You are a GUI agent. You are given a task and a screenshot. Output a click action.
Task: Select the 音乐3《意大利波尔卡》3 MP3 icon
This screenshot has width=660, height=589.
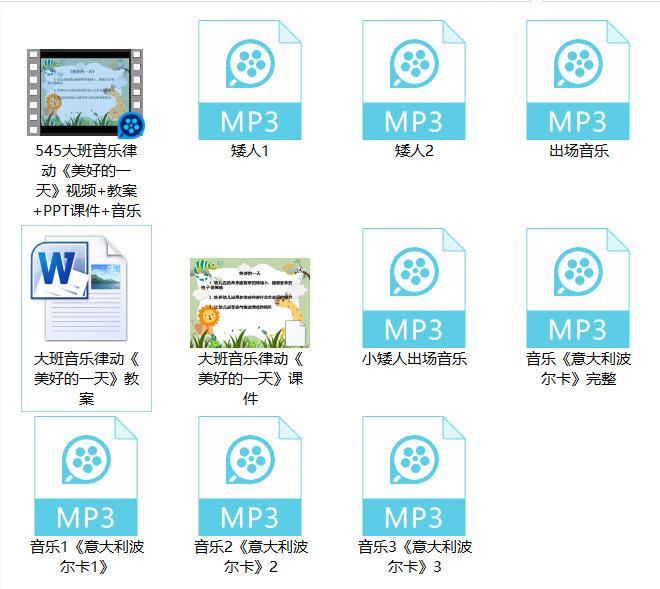coord(414,476)
